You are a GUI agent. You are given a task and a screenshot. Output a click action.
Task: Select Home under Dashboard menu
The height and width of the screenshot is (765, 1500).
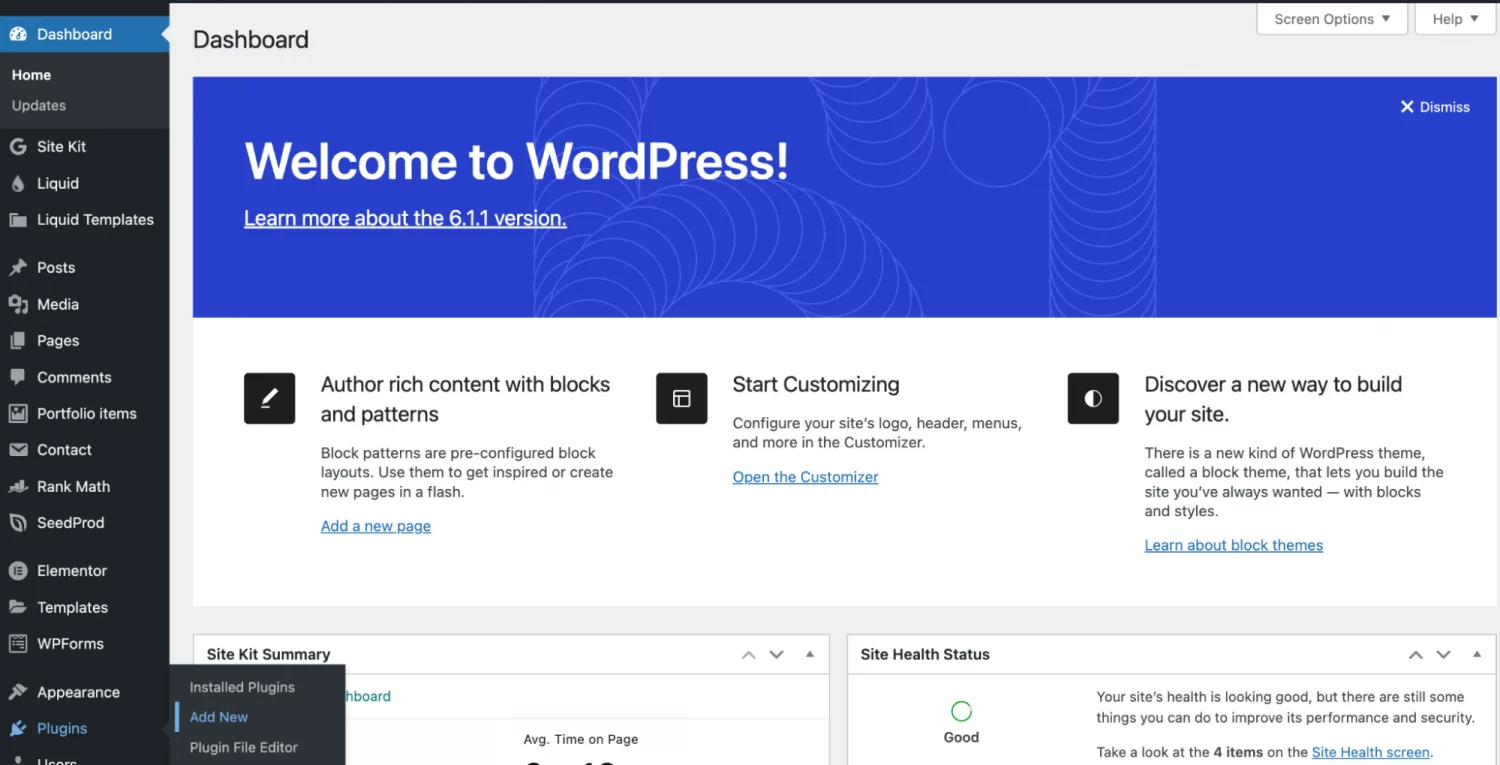[x=31, y=75]
